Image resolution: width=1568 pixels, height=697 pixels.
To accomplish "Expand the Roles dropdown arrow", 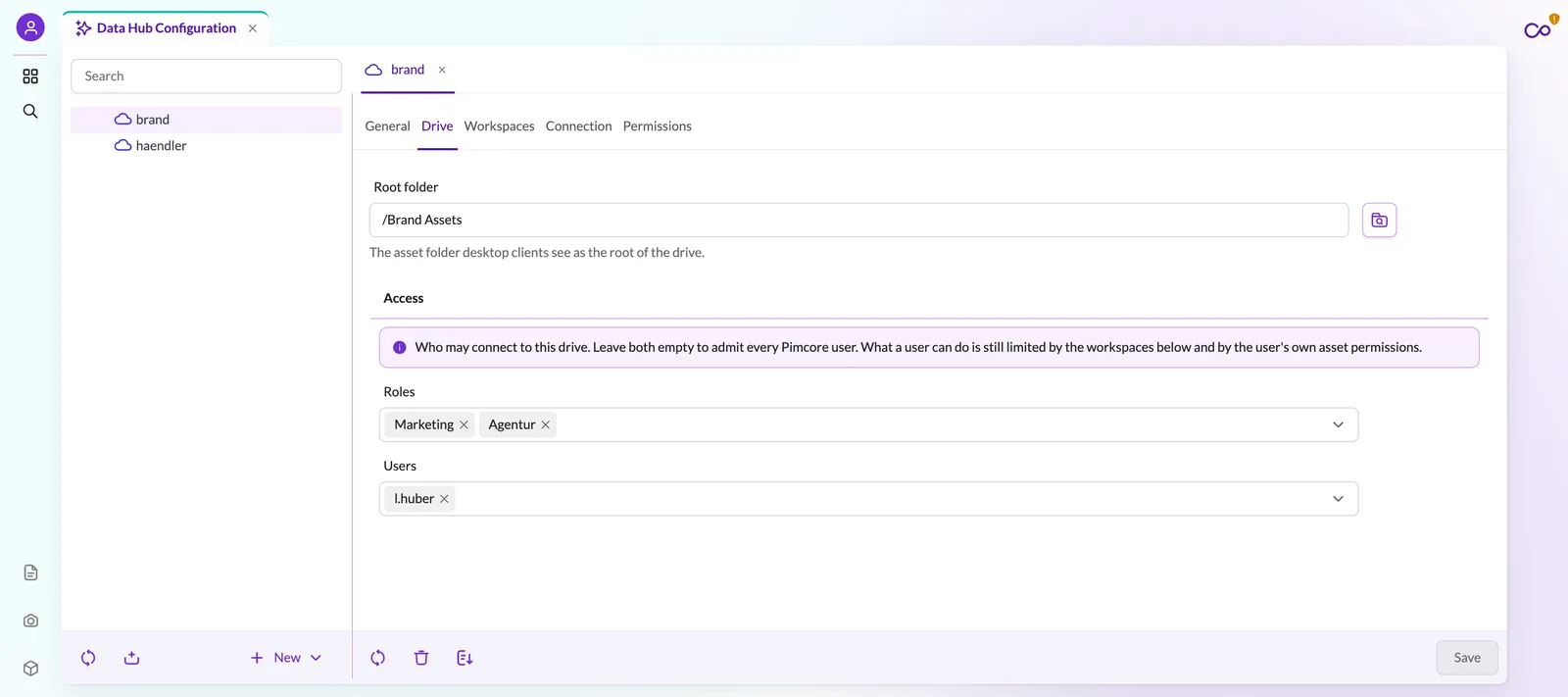I will click(1338, 424).
